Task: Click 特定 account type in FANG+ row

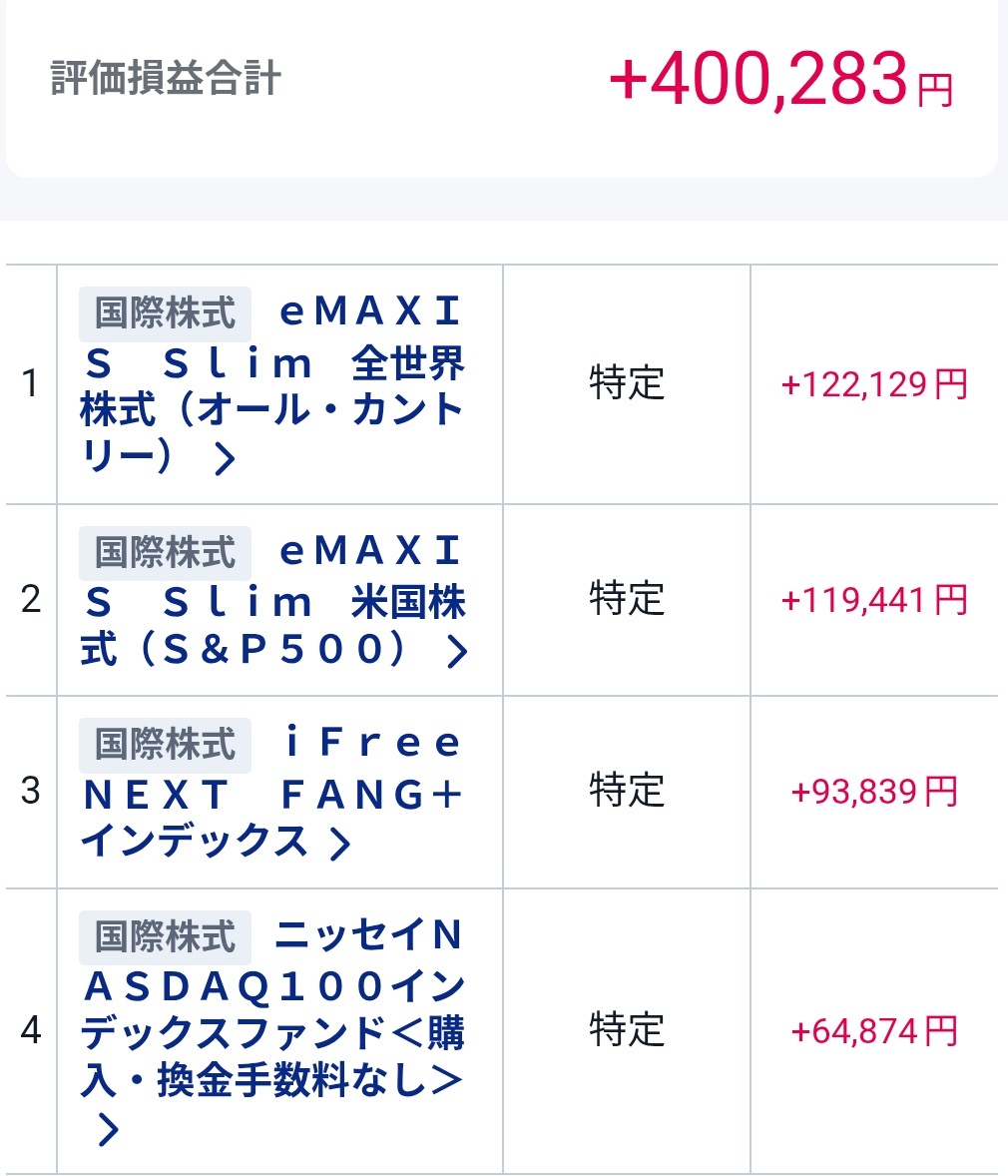Action: (627, 791)
